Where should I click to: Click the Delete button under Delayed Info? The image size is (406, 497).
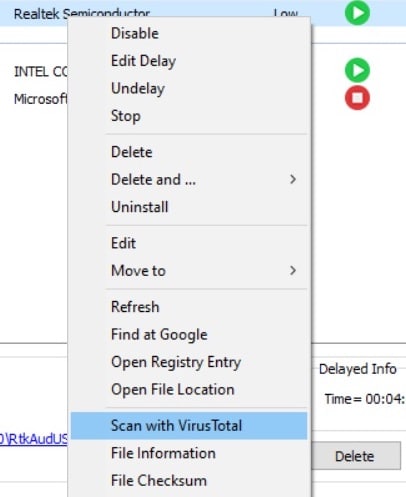[355, 456]
